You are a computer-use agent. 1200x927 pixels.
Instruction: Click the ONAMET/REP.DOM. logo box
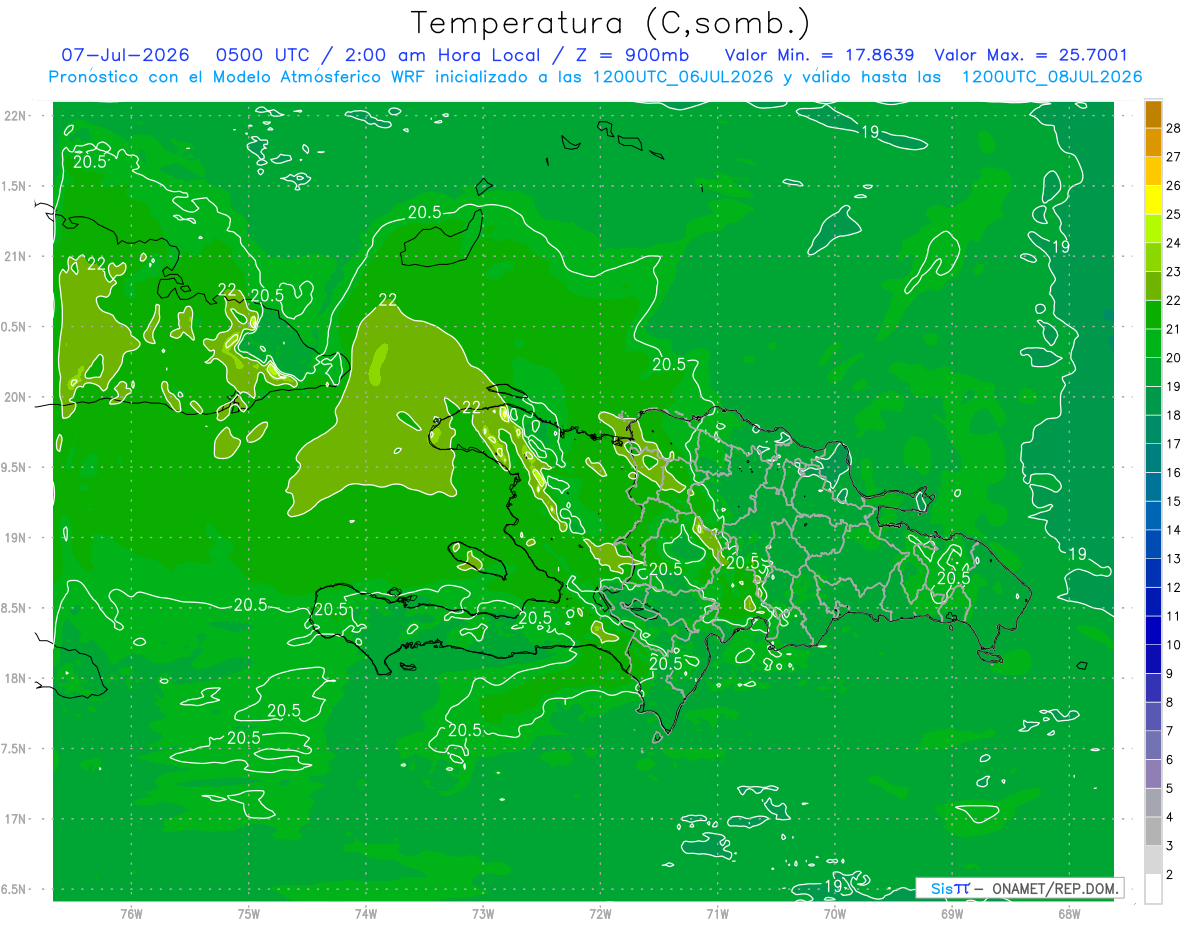click(x=1019, y=888)
